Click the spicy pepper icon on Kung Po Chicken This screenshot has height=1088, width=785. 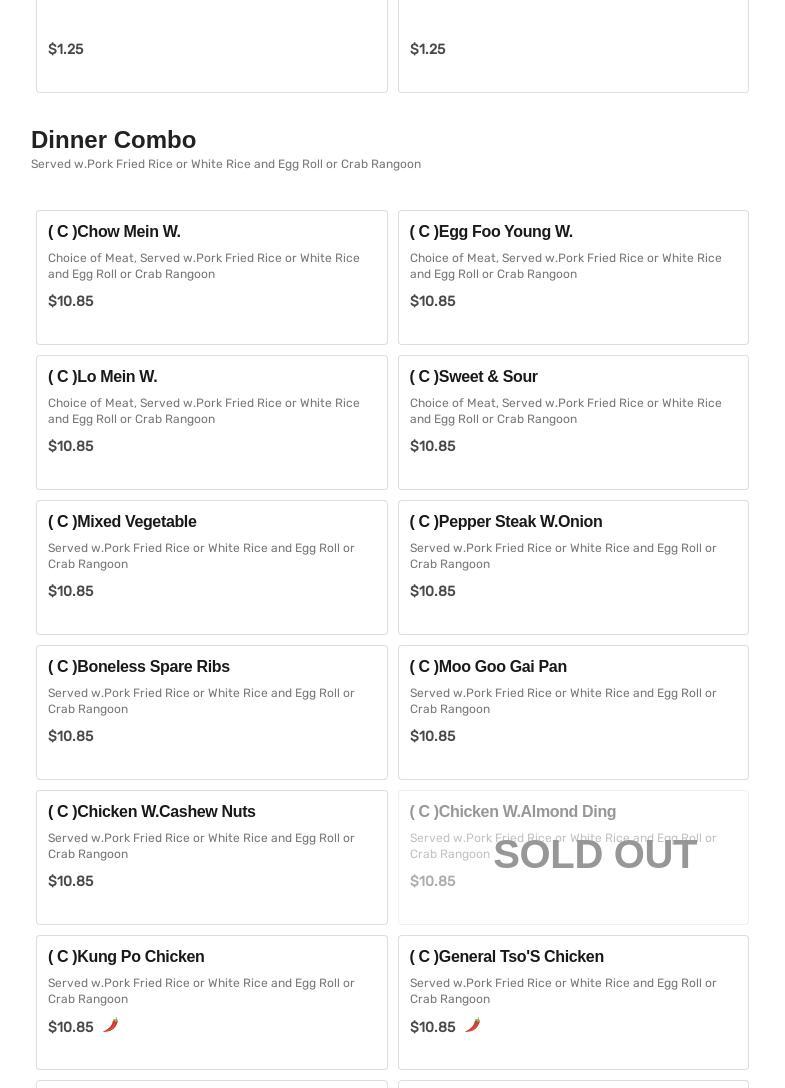(110, 1025)
